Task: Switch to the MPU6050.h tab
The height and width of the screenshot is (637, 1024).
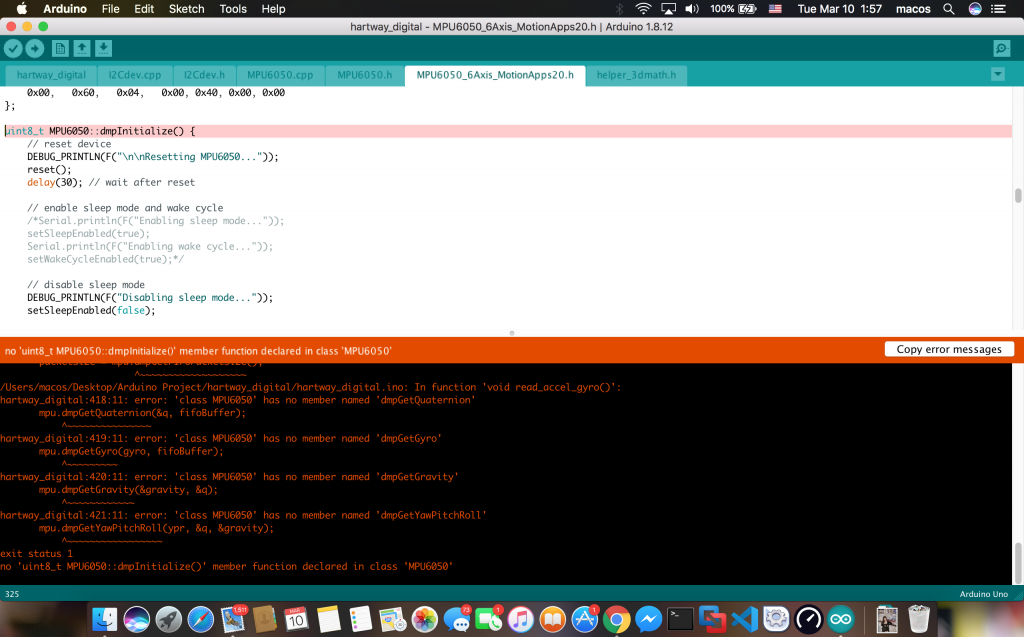Action: [364, 75]
